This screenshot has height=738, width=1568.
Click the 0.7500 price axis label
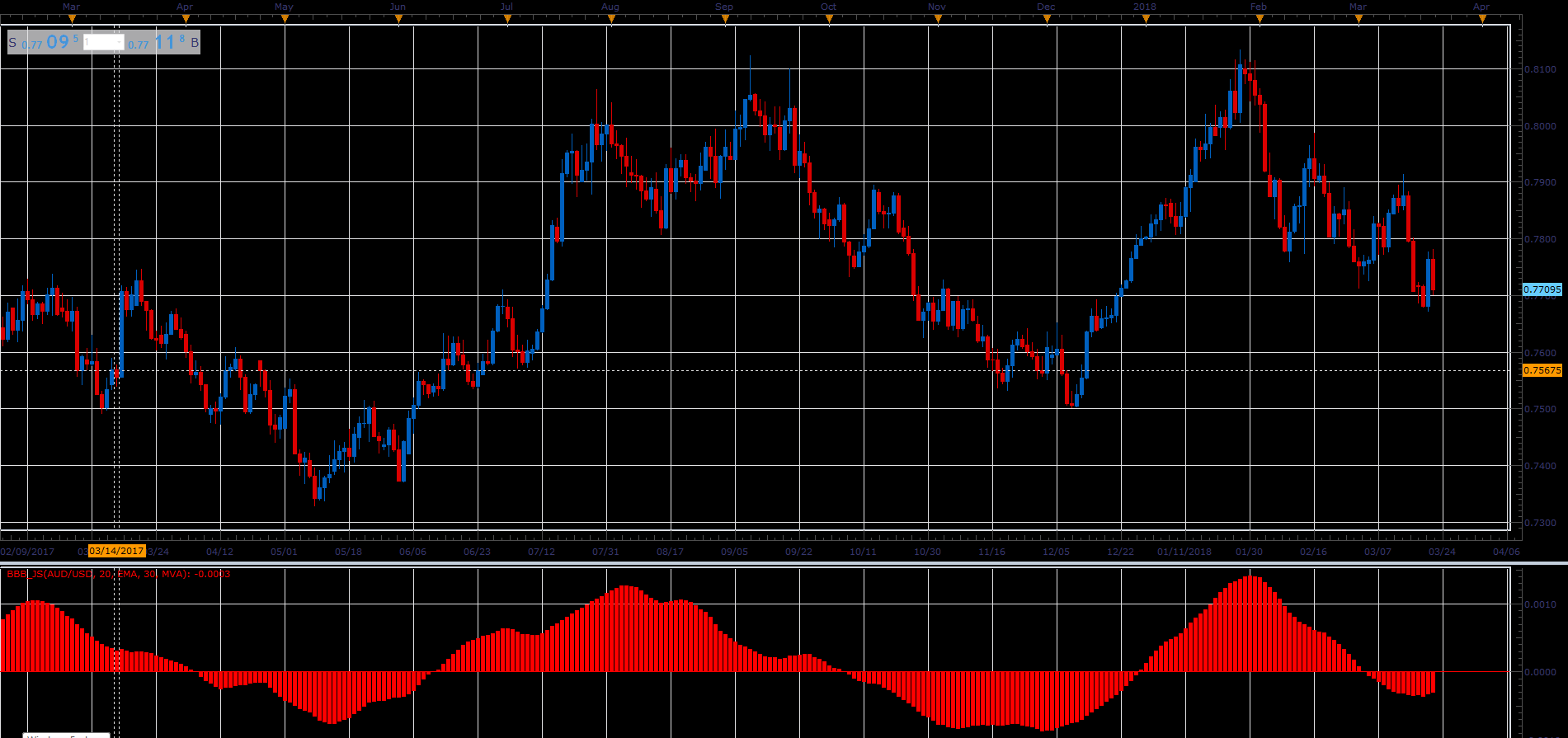pyautogui.click(x=1540, y=409)
